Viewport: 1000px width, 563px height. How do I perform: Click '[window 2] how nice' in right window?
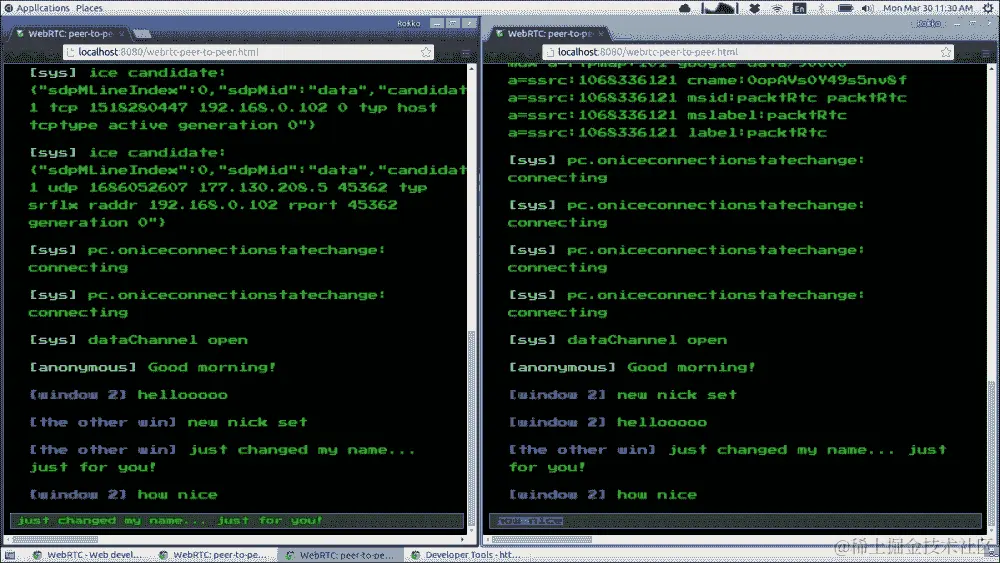603,495
